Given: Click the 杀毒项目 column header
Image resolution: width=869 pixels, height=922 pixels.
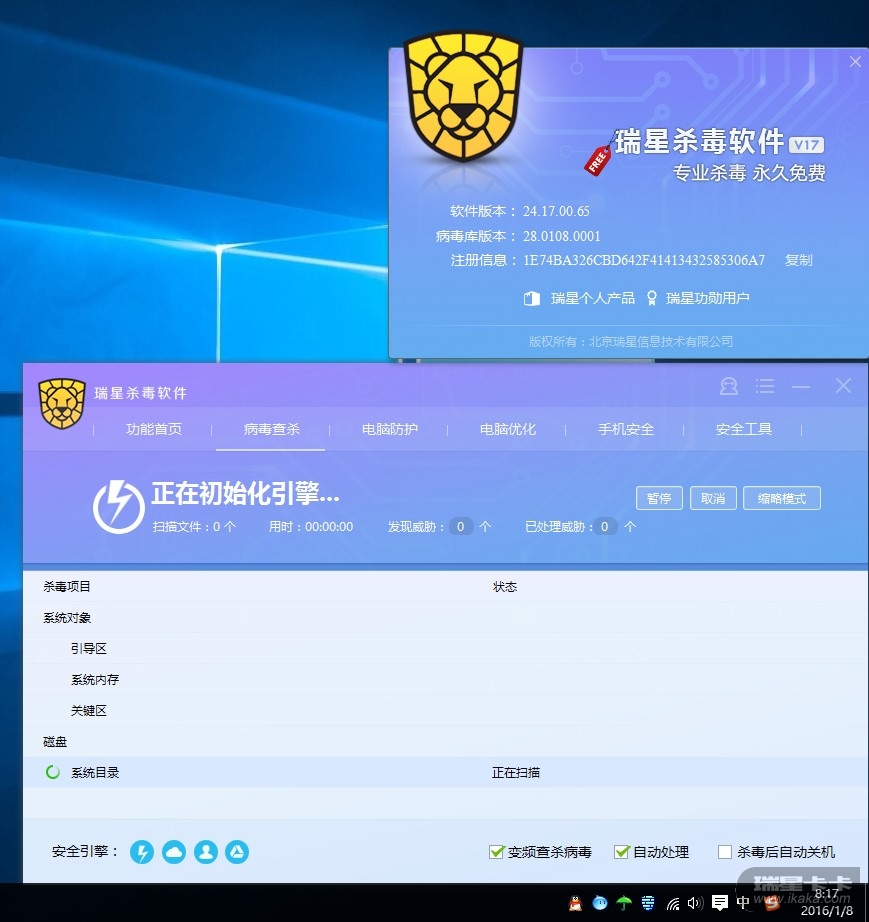Looking at the screenshot, I should point(66,586).
